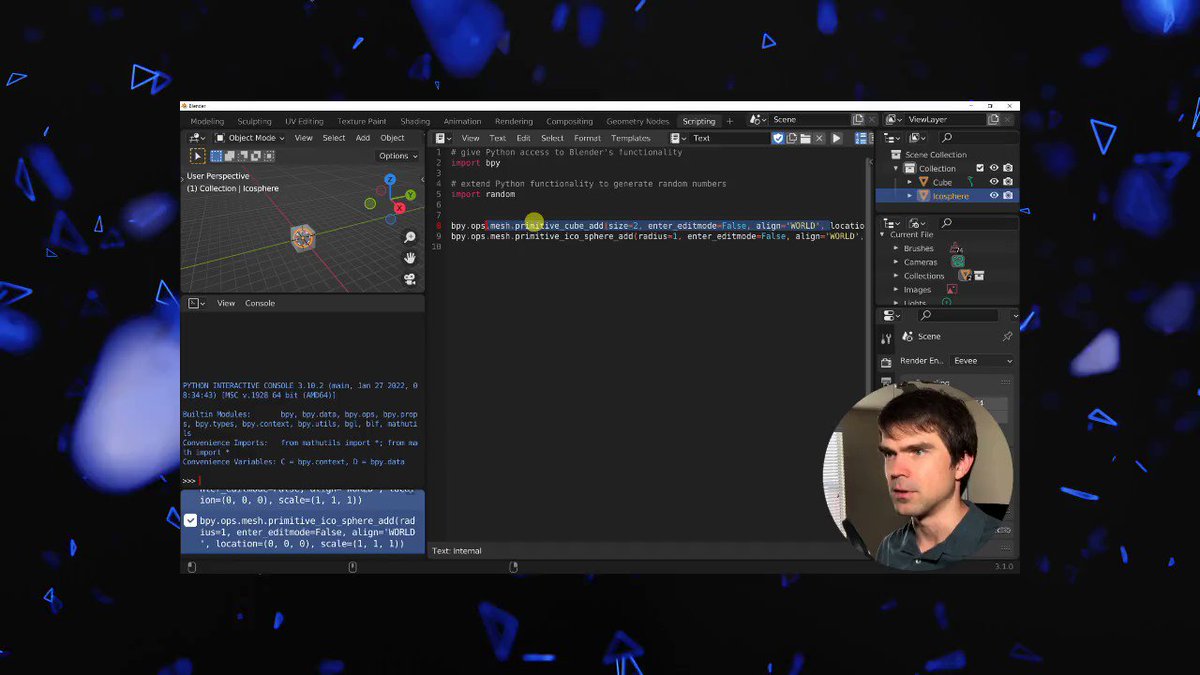Switch to the Shading workspace tab

[x=415, y=121]
